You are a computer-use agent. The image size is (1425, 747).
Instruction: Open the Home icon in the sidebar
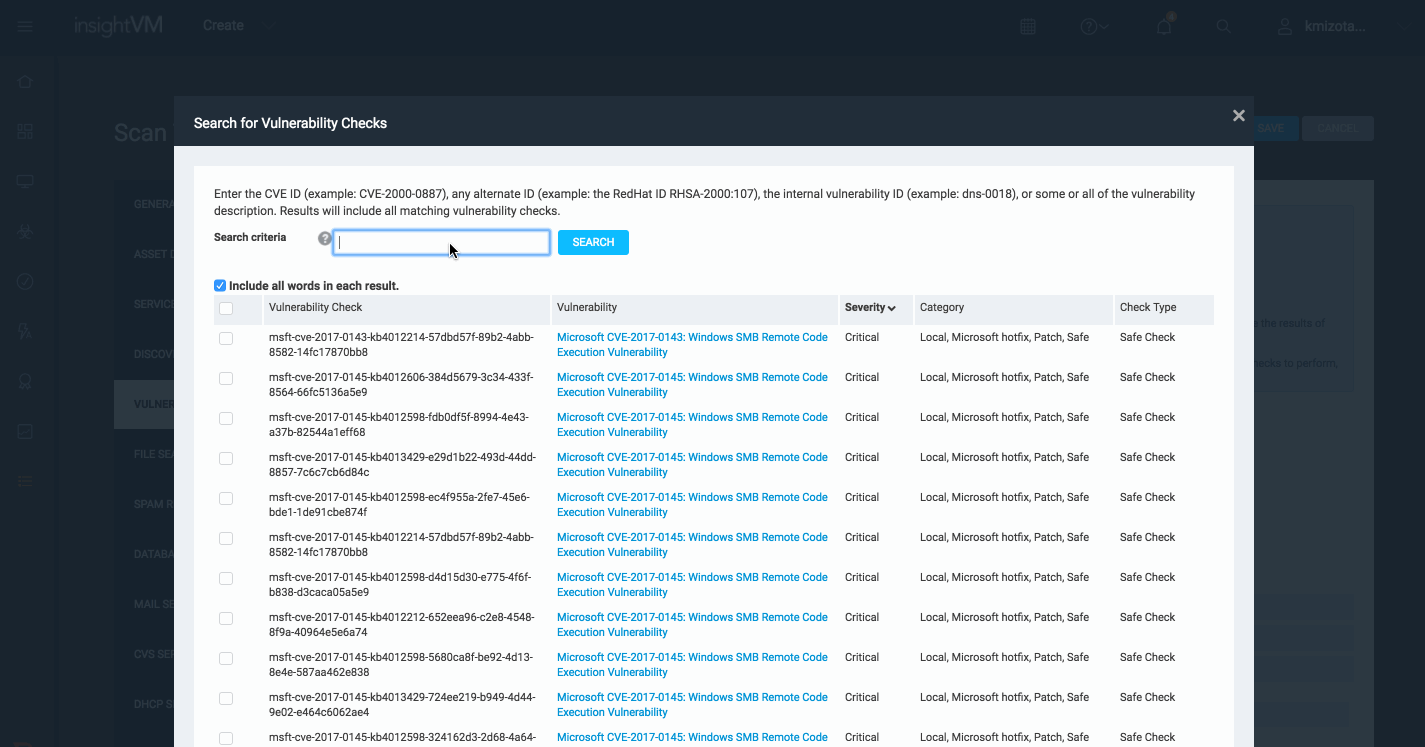[24, 81]
